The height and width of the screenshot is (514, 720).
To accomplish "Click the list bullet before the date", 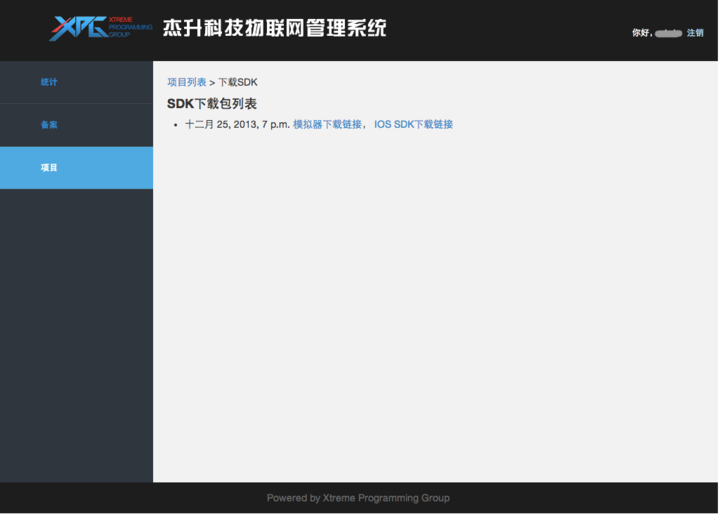I will tap(176, 125).
